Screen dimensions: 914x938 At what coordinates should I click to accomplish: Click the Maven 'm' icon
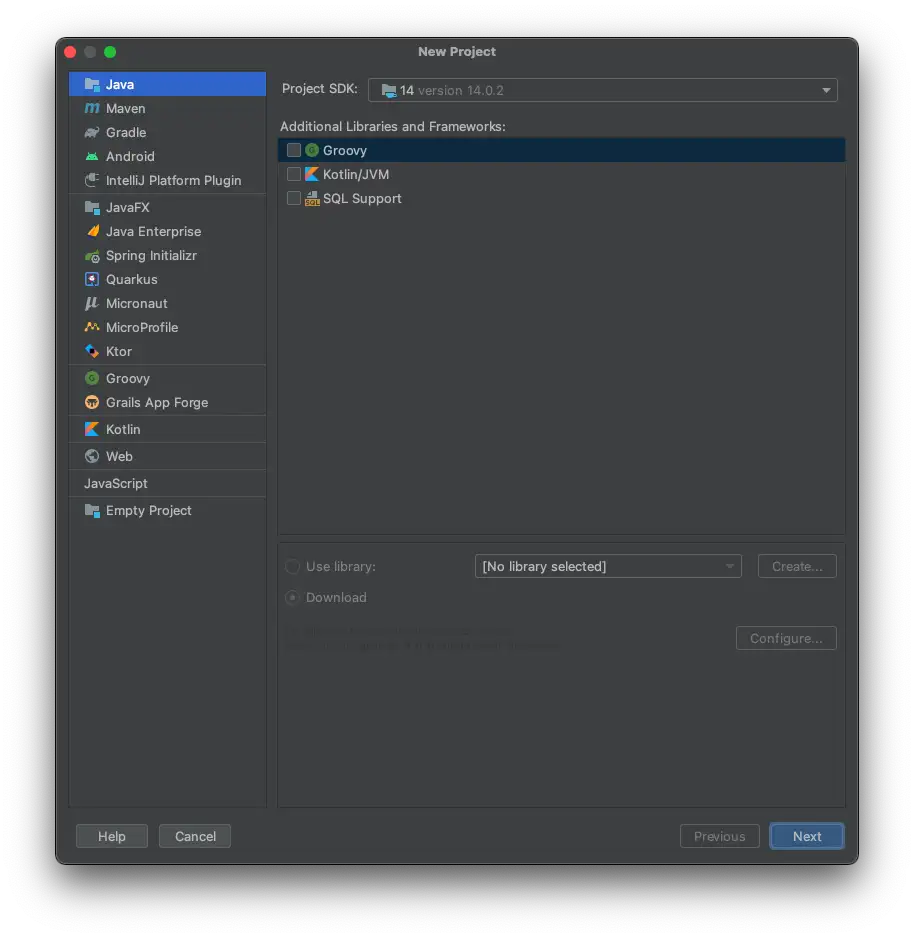pos(92,108)
